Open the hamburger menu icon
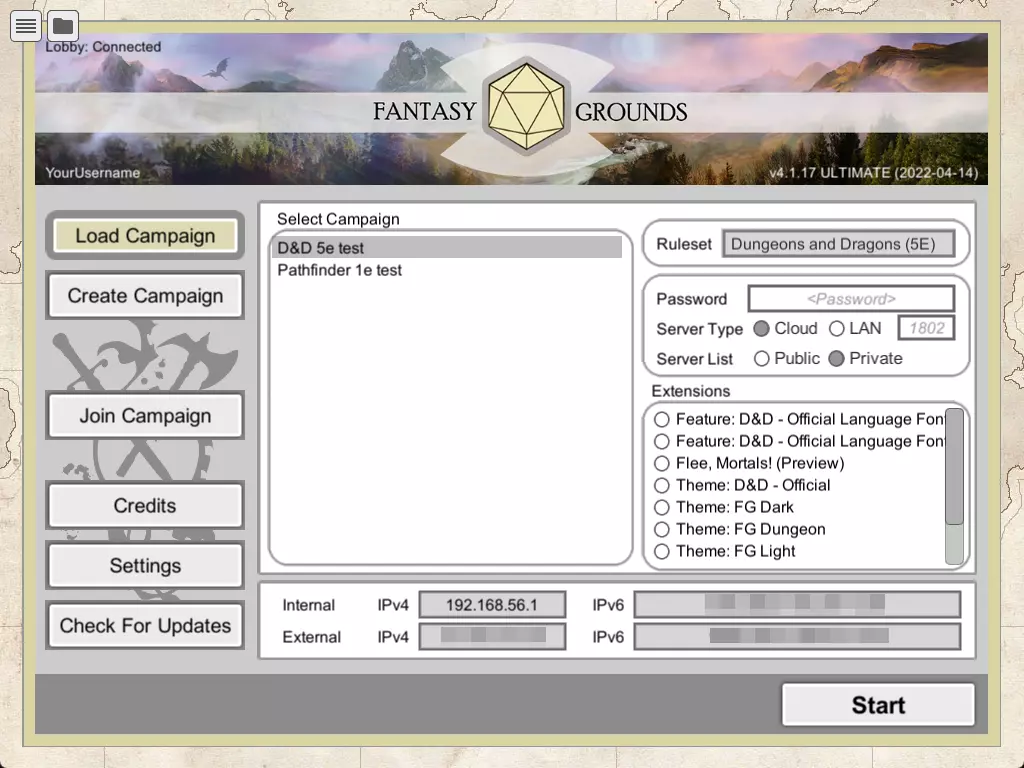 click(25, 26)
